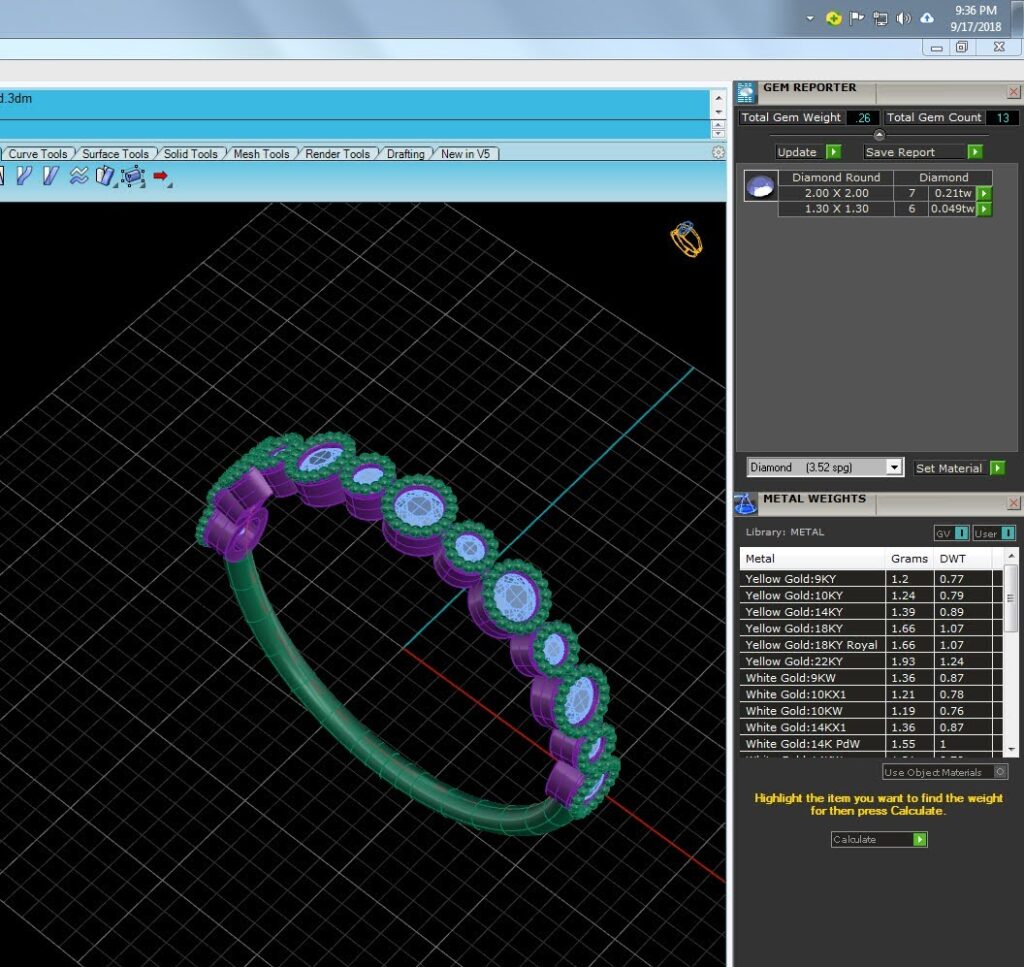This screenshot has width=1024, height=967.
Task: Click green arrow on 0.049tw gem row
Action: (984, 209)
